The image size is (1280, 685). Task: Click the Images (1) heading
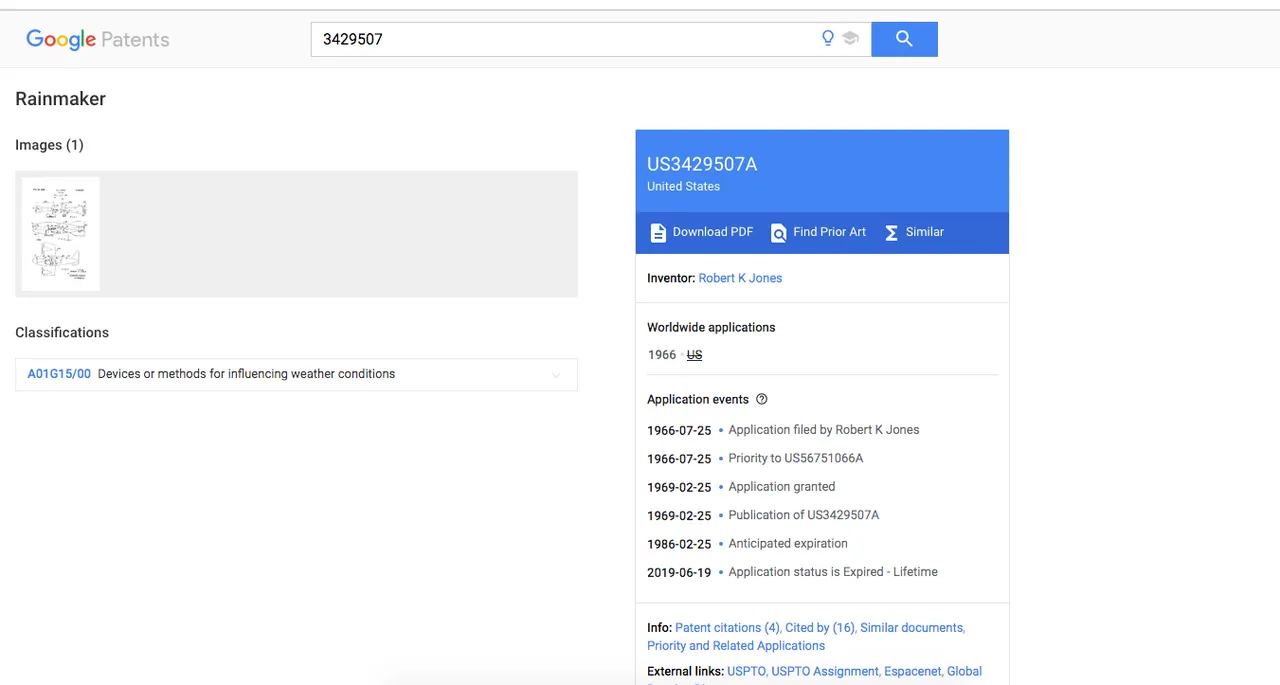49,145
